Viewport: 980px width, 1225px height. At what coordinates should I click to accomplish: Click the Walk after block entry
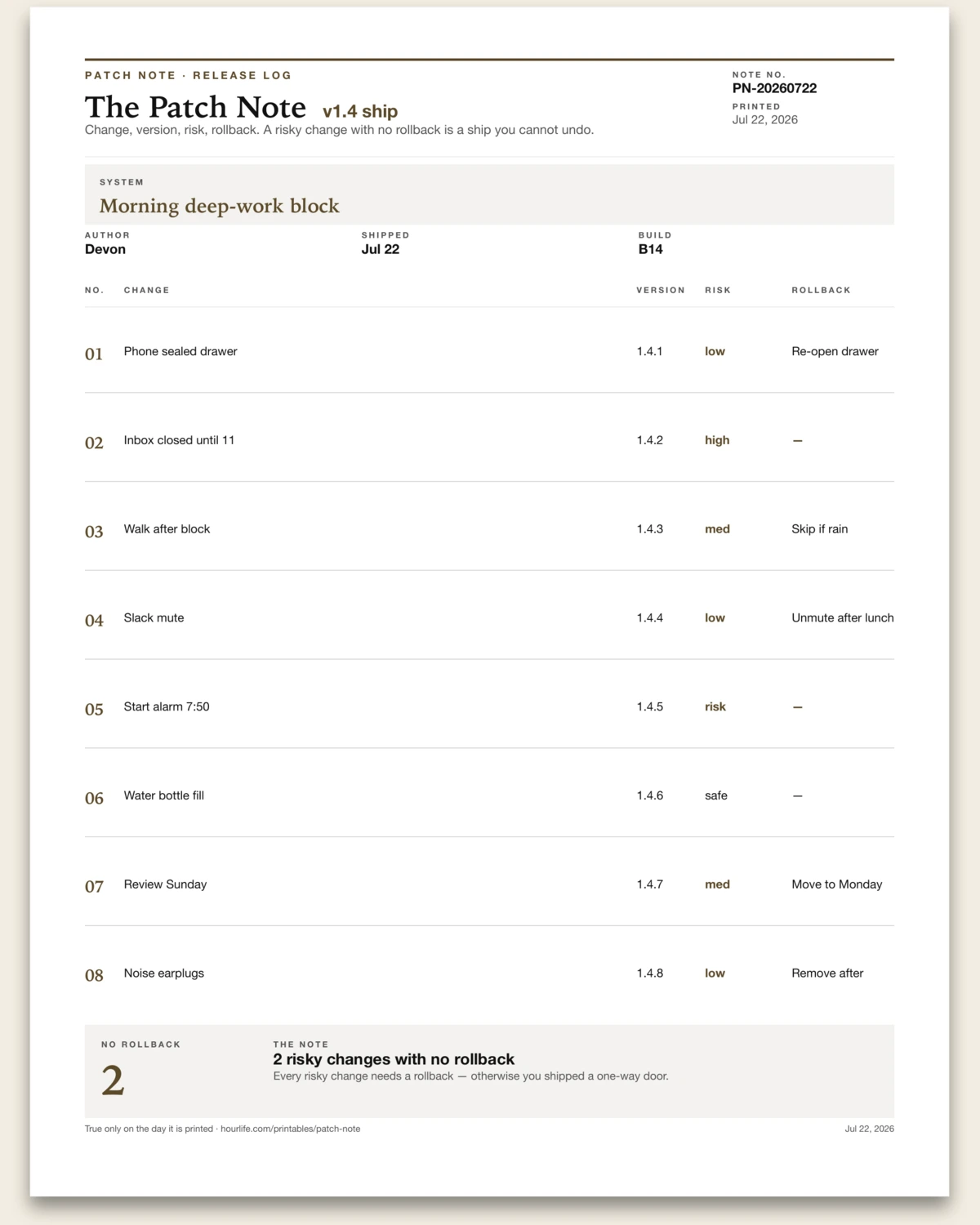[167, 529]
